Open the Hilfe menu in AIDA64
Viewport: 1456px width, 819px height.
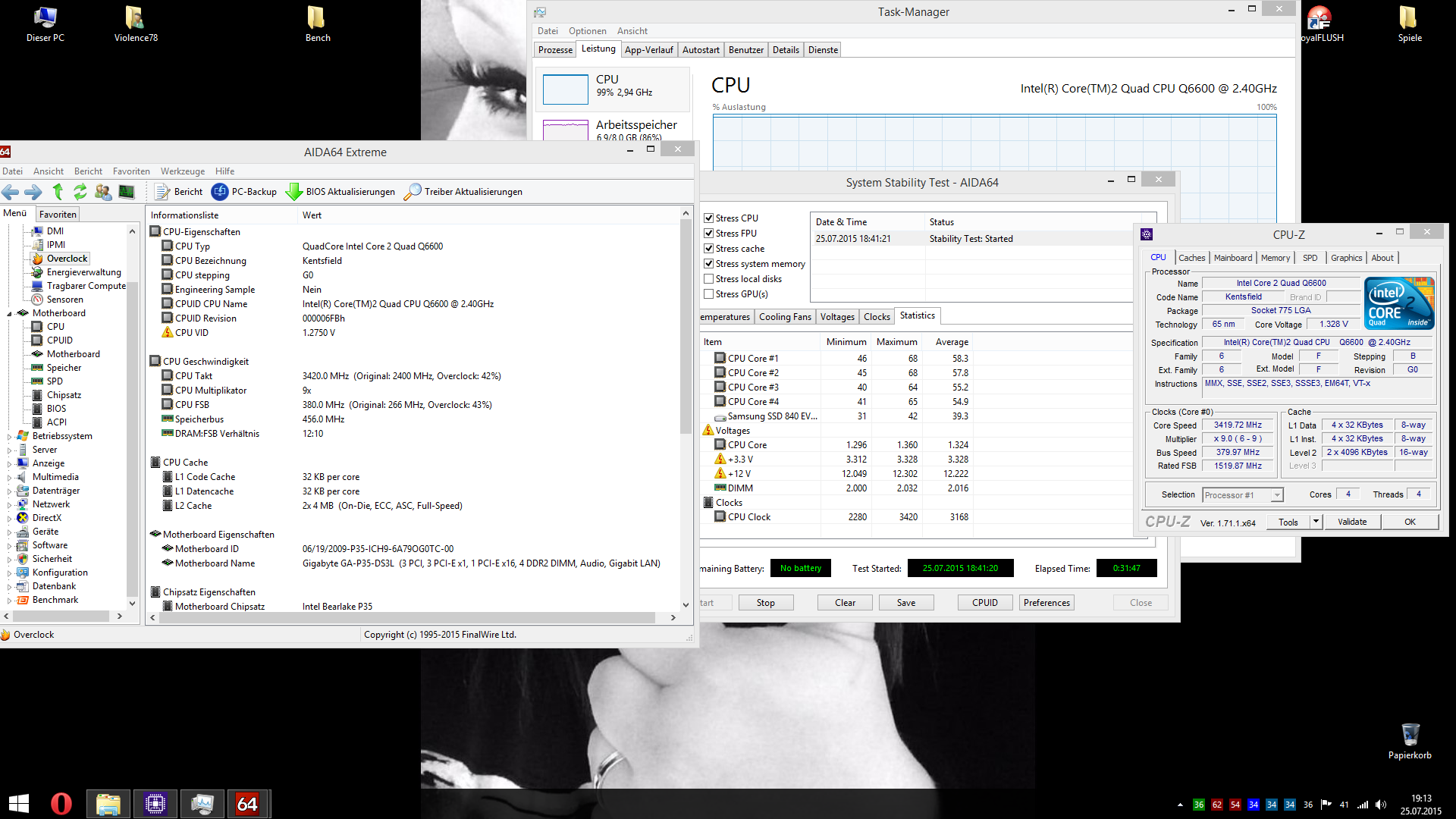[224, 171]
